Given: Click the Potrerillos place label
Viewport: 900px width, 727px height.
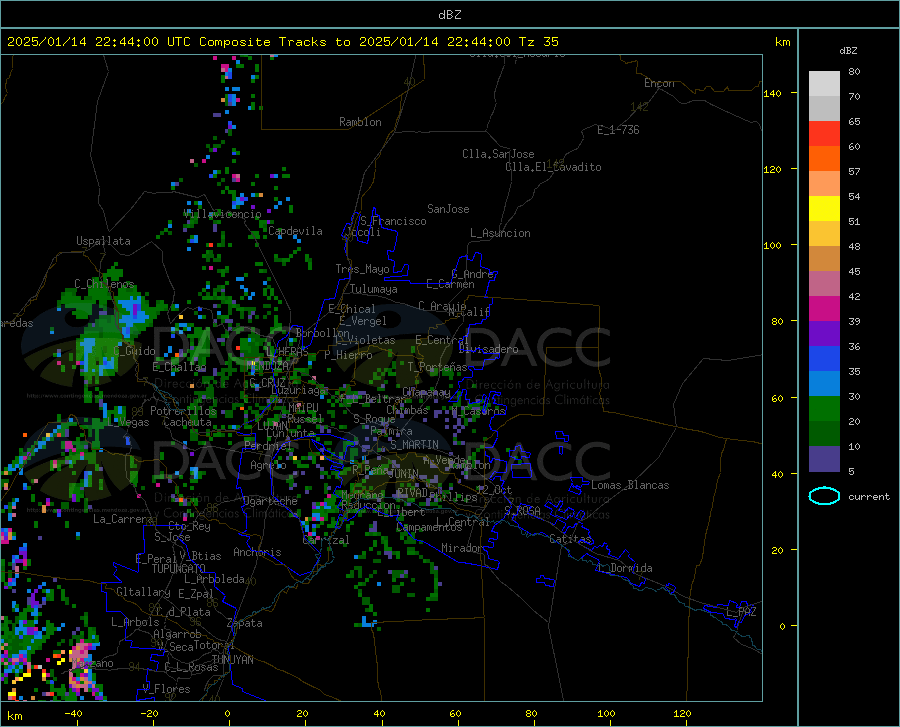Looking at the screenshot, I should pyautogui.click(x=184, y=411).
